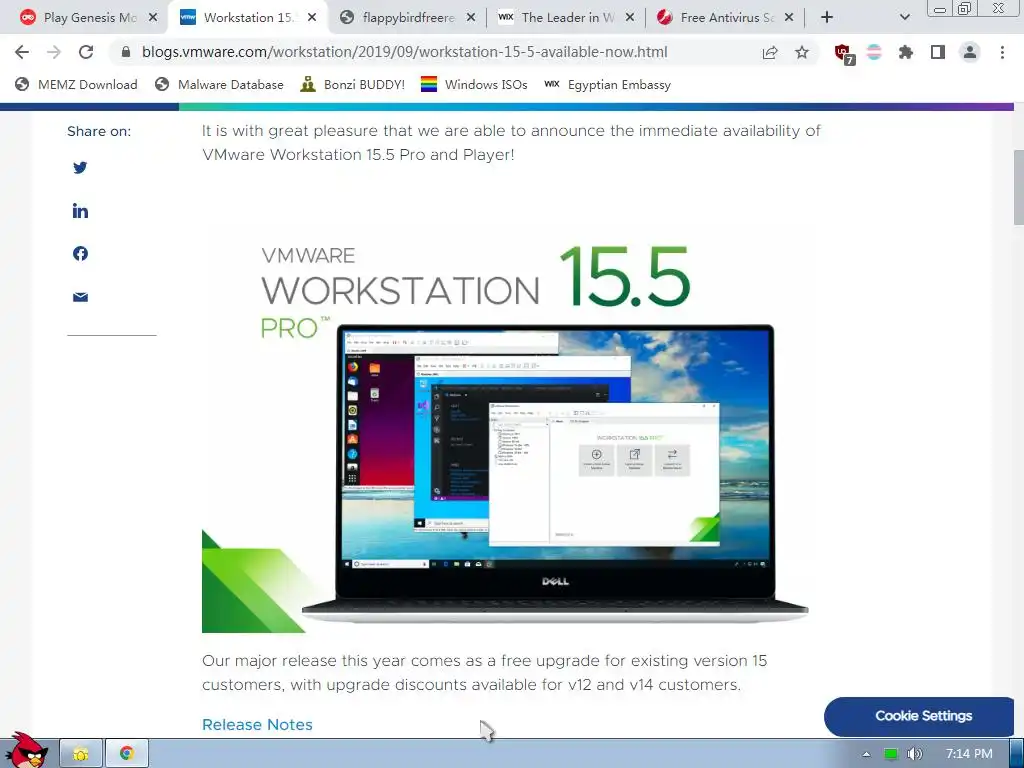The height and width of the screenshot is (768, 1024).
Task: Open the share page icon
Action: point(770,52)
